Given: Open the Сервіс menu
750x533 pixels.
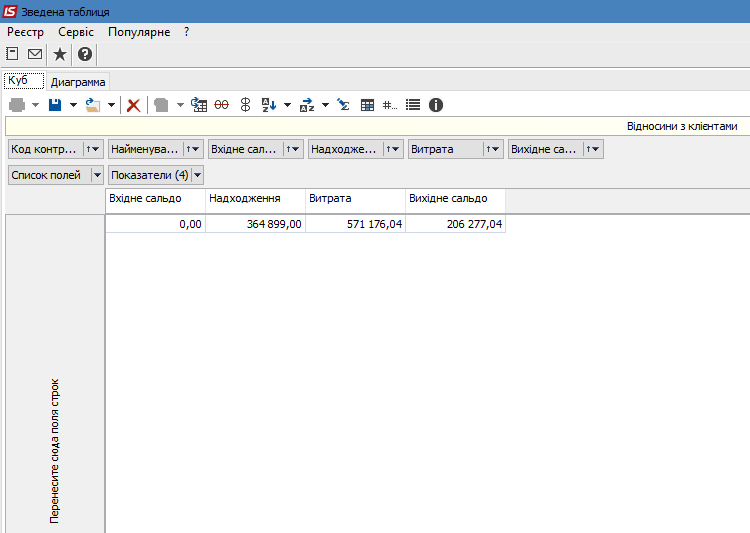Looking at the screenshot, I should pos(76,32).
